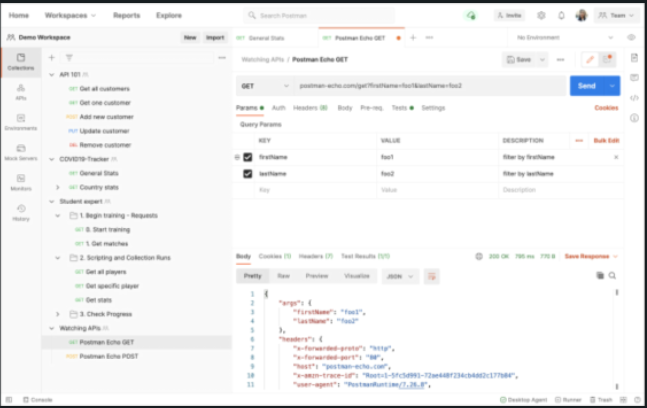Open the Console in the status bar
Viewport: 647px width, 408px height.
(x=38, y=400)
